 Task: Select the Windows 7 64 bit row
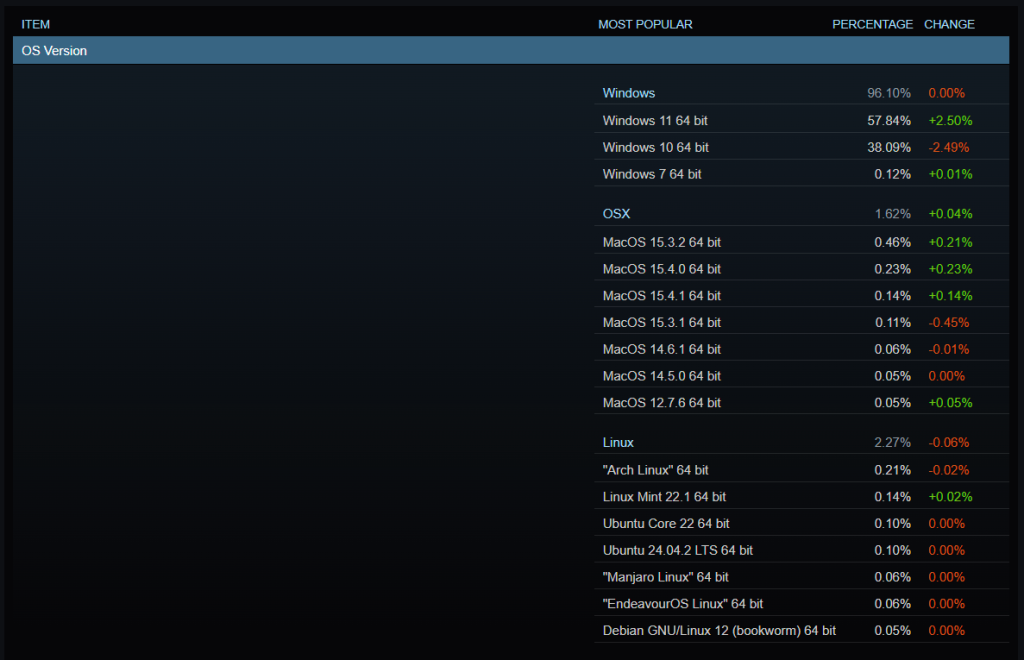coord(801,174)
